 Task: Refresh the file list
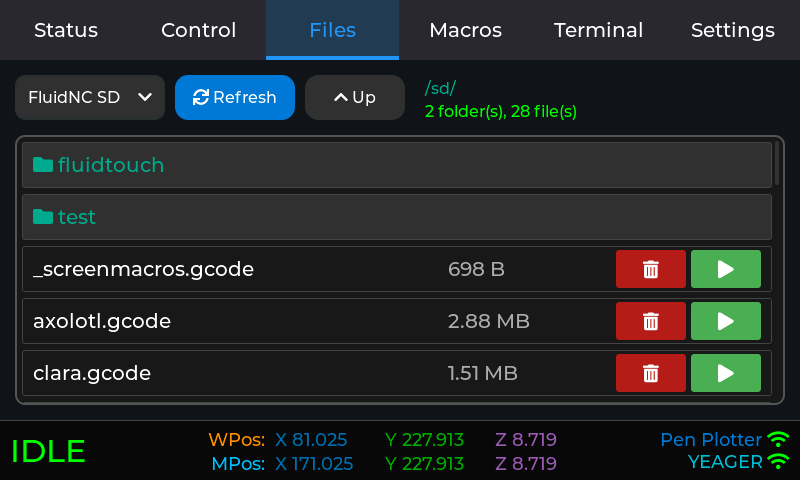pyautogui.click(x=235, y=97)
